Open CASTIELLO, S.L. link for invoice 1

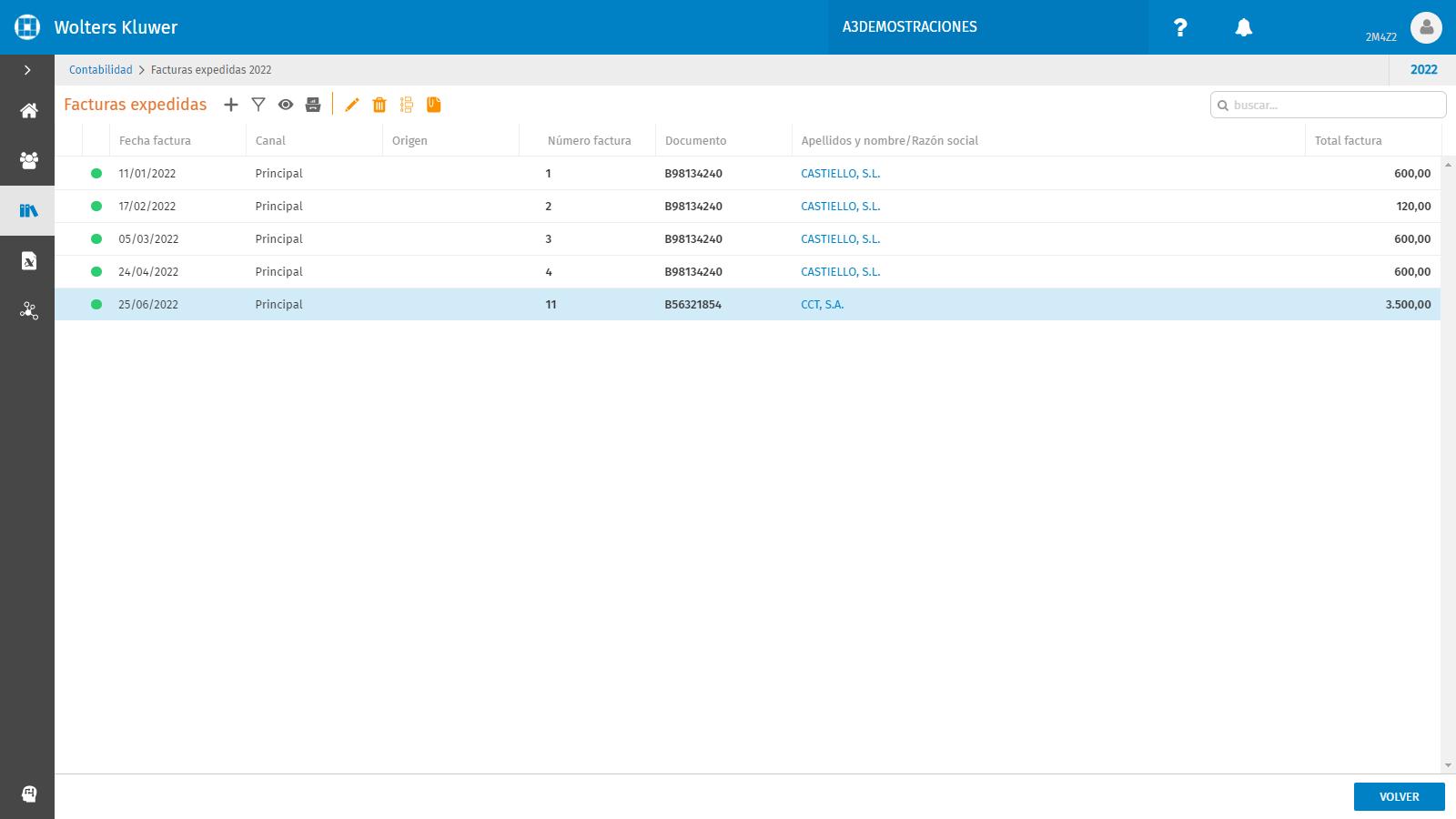pyautogui.click(x=841, y=173)
